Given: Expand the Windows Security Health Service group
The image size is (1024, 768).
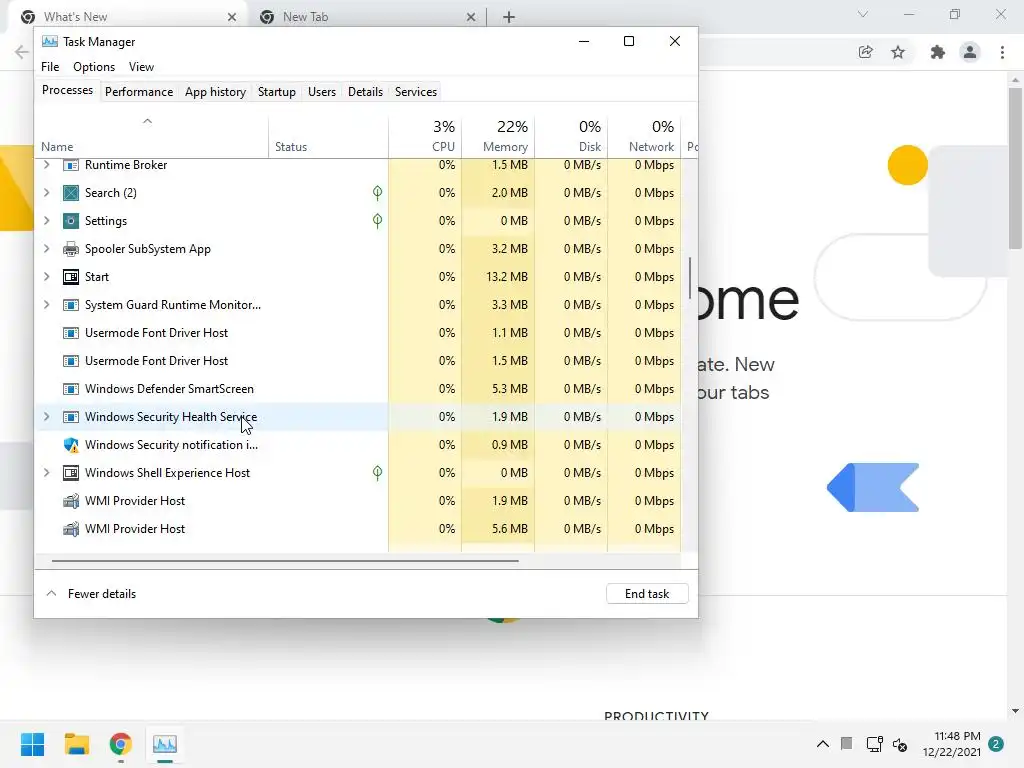Looking at the screenshot, I should pyautogui.click(x=46, y=417).
